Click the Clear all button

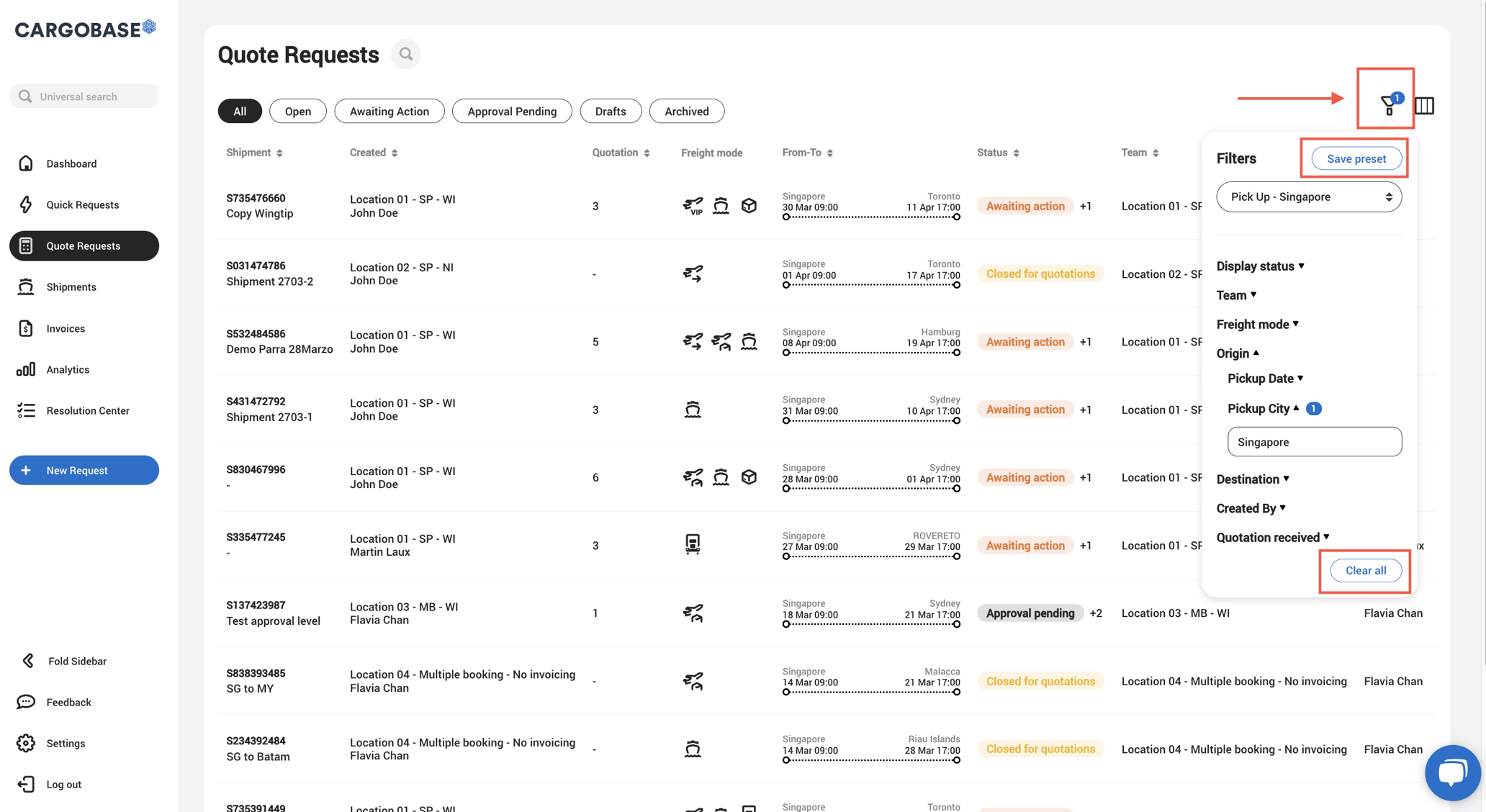[x=1365, y=570]
